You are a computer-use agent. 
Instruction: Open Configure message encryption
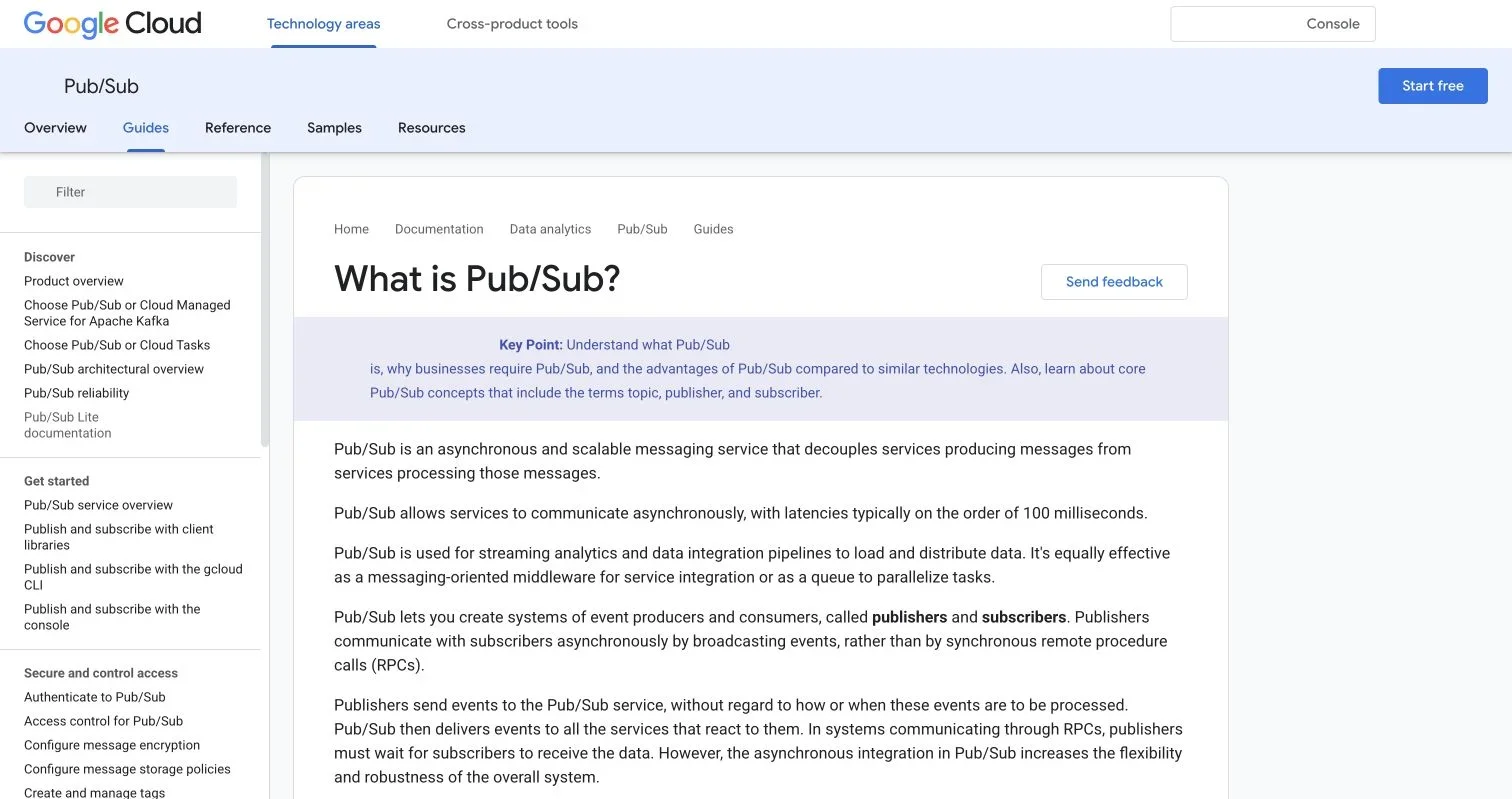tap(112, 745)
